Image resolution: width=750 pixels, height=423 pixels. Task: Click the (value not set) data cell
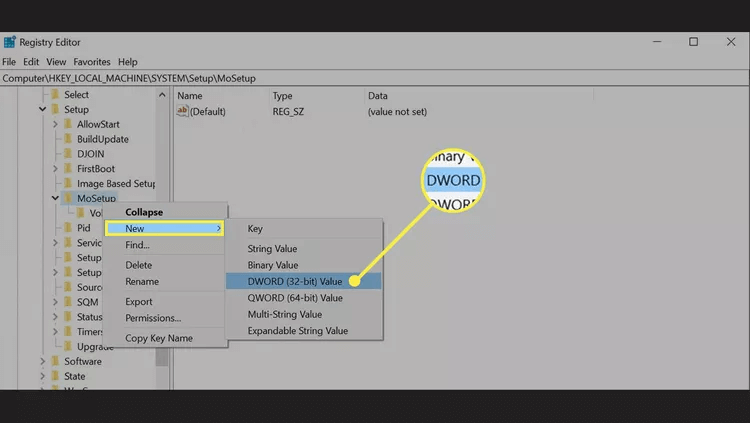pos(397,111)
